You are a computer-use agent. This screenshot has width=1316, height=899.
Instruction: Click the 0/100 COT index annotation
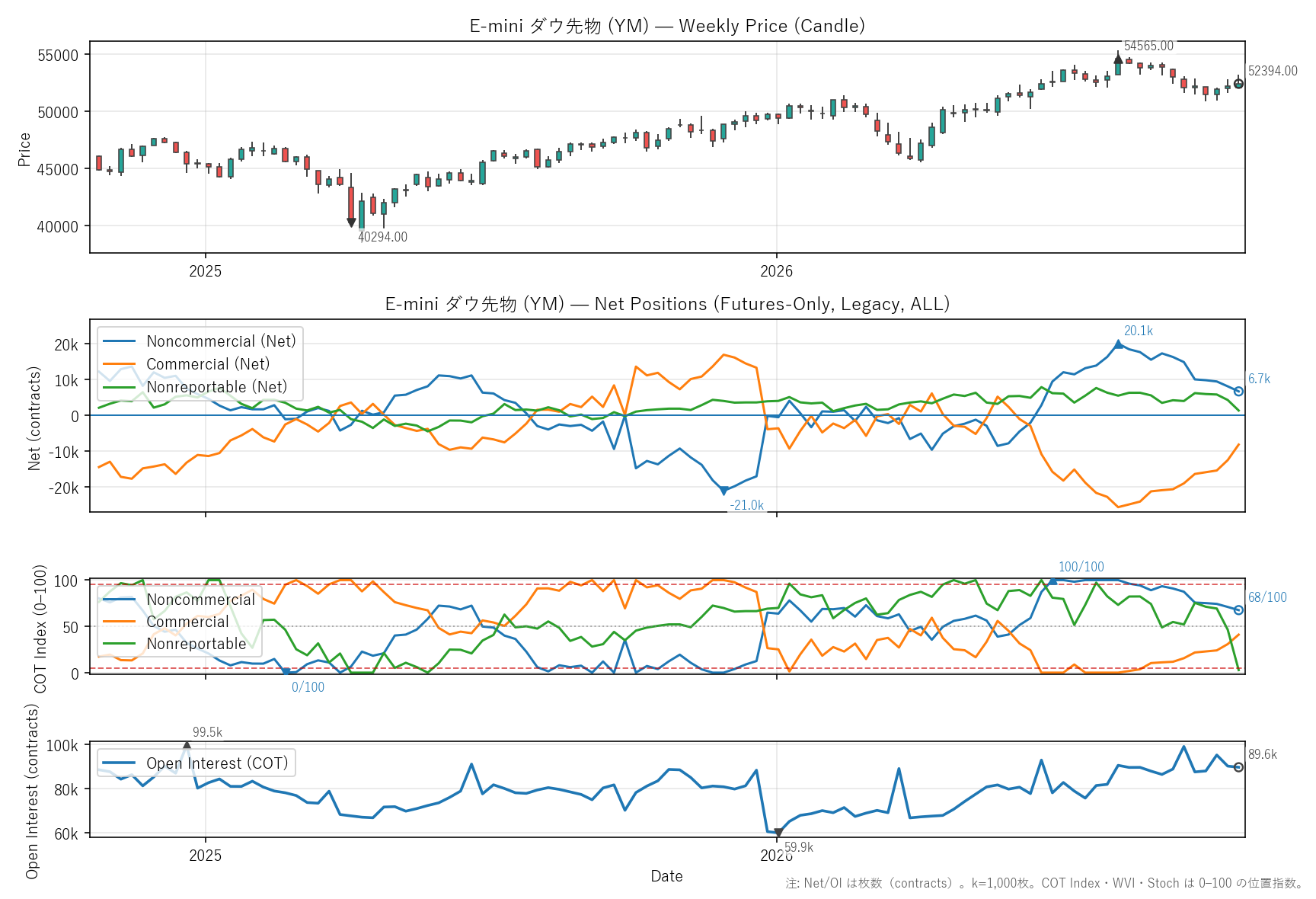tap(308, 687)
